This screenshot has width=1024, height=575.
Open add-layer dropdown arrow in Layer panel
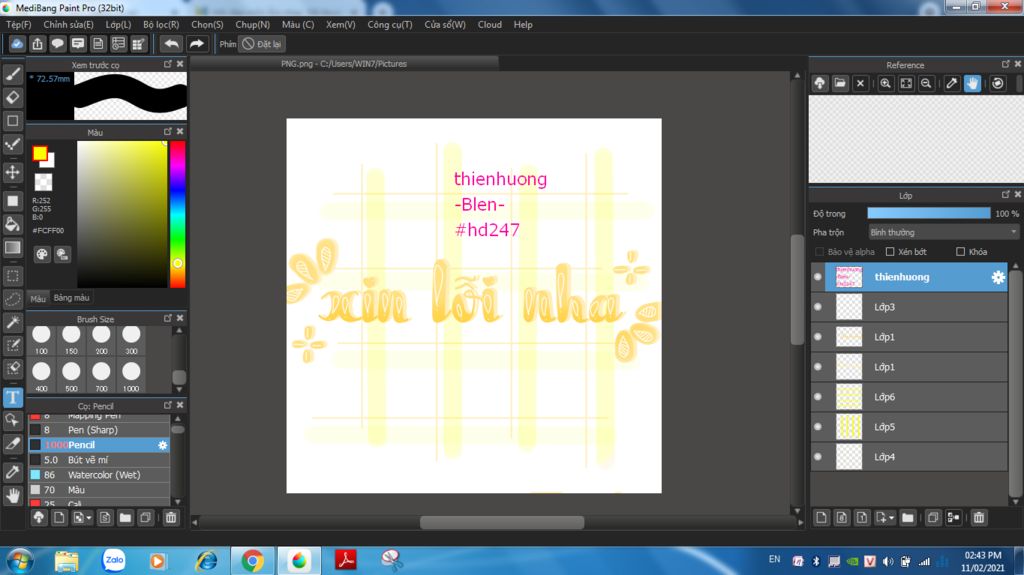(x=891, y=518)
